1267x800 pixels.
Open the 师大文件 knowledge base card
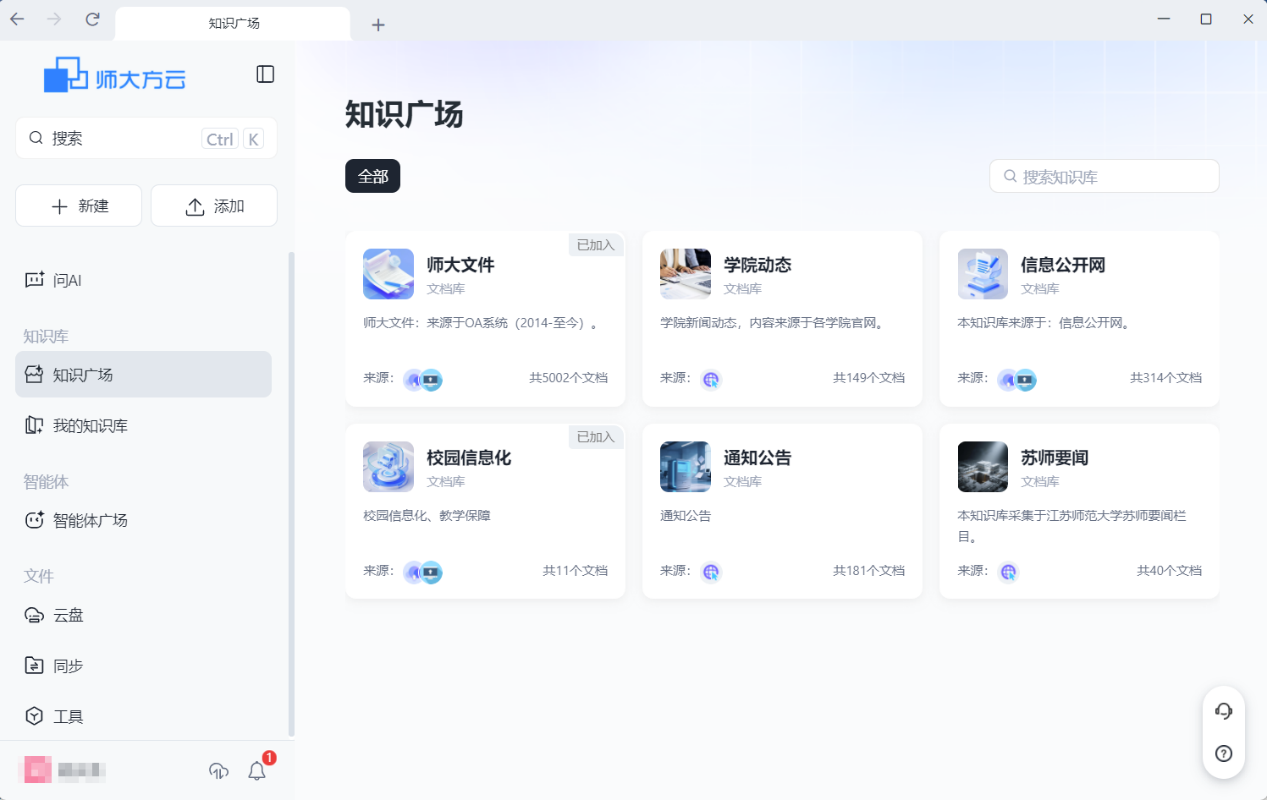tap(485, 318)
